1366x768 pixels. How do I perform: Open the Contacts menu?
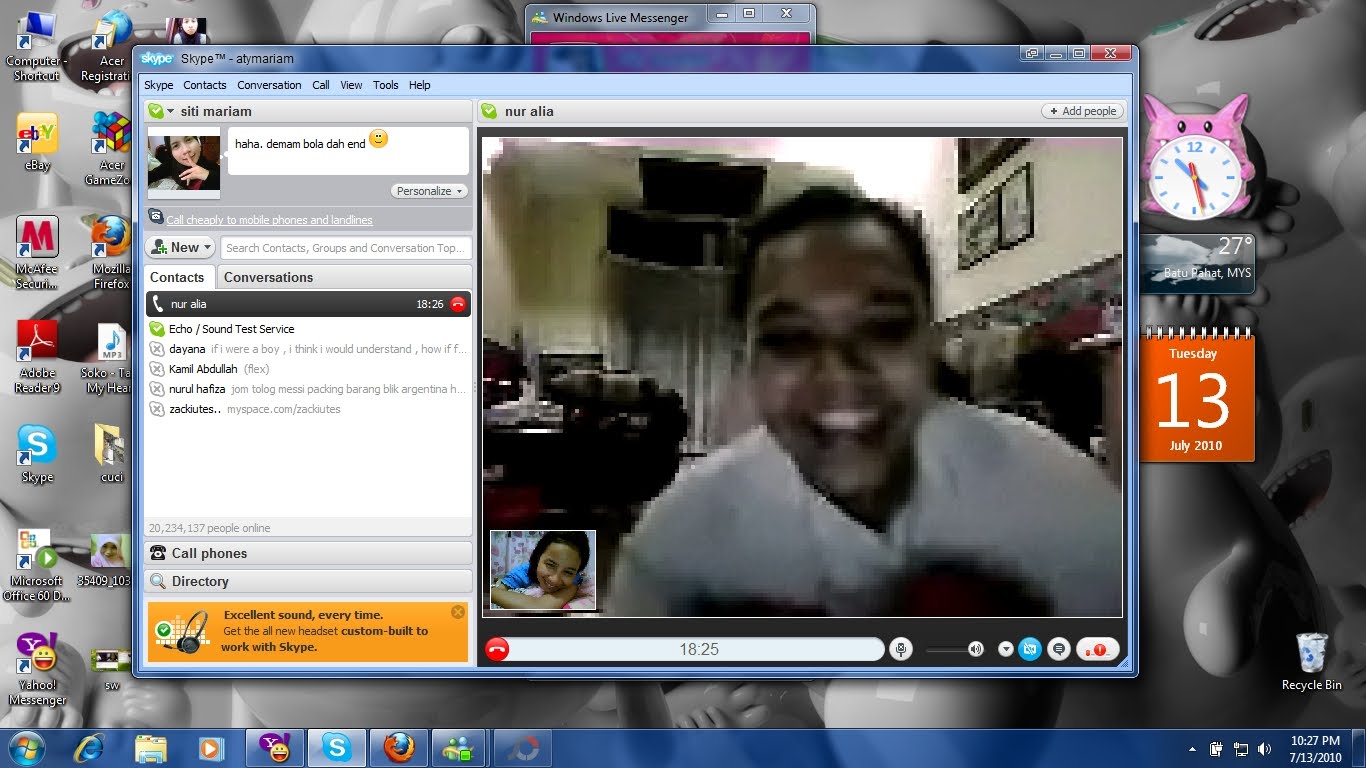[x=205, y=85]
